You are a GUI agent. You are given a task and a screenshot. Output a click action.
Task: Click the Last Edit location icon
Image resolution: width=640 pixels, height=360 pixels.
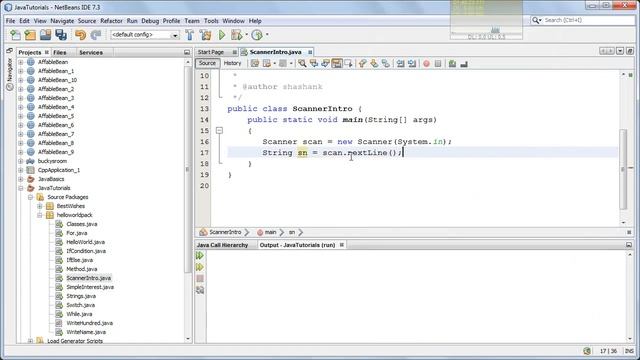255,64
